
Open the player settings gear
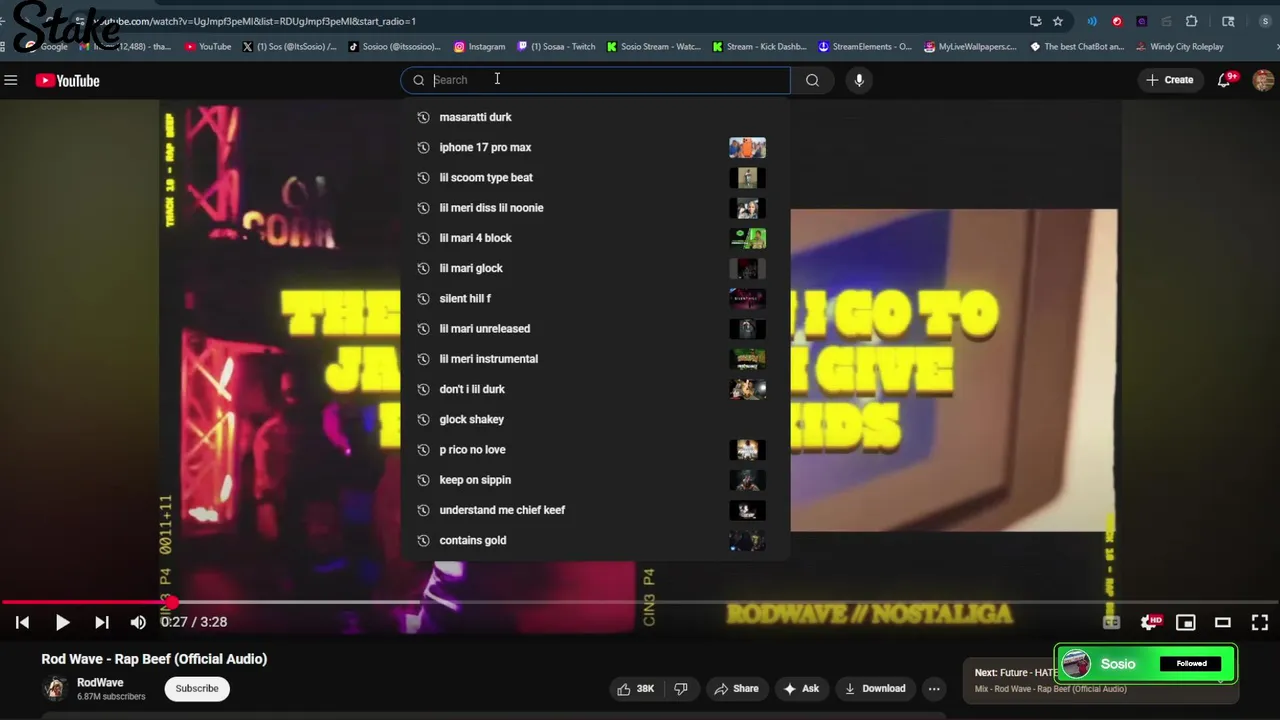point(1151,622)
